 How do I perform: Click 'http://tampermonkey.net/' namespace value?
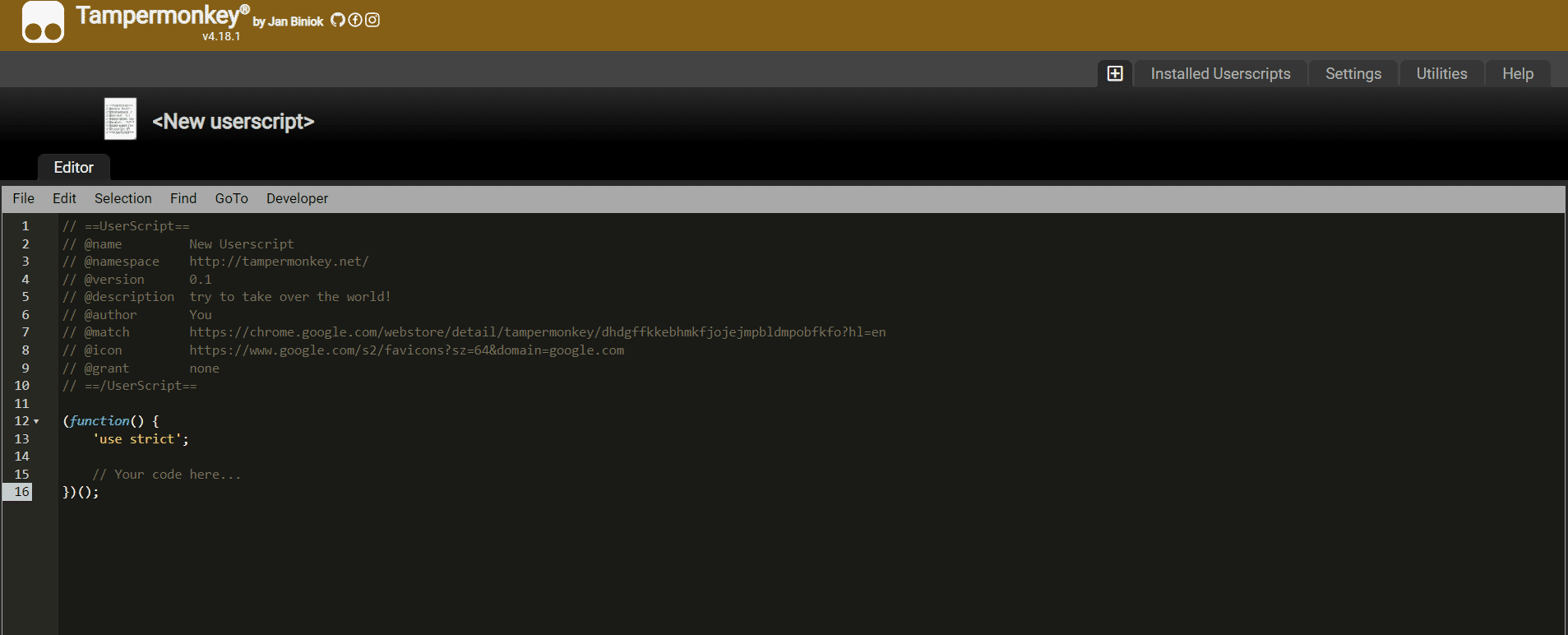coord(279,262)
